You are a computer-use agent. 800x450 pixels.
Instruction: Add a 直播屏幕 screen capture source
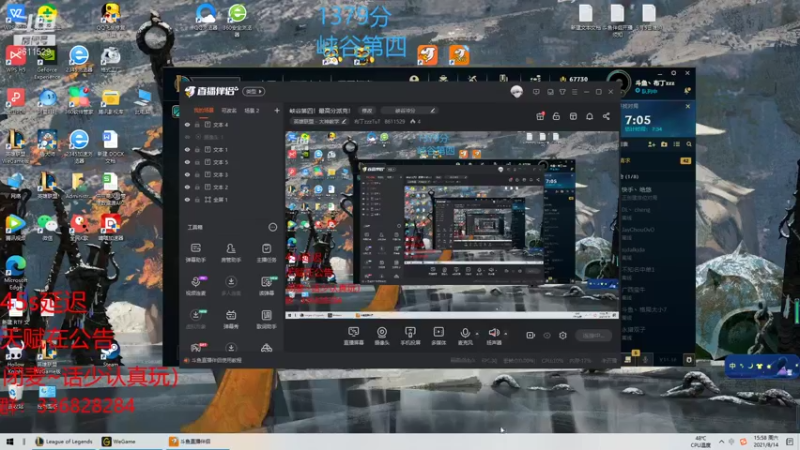[353, 336]
